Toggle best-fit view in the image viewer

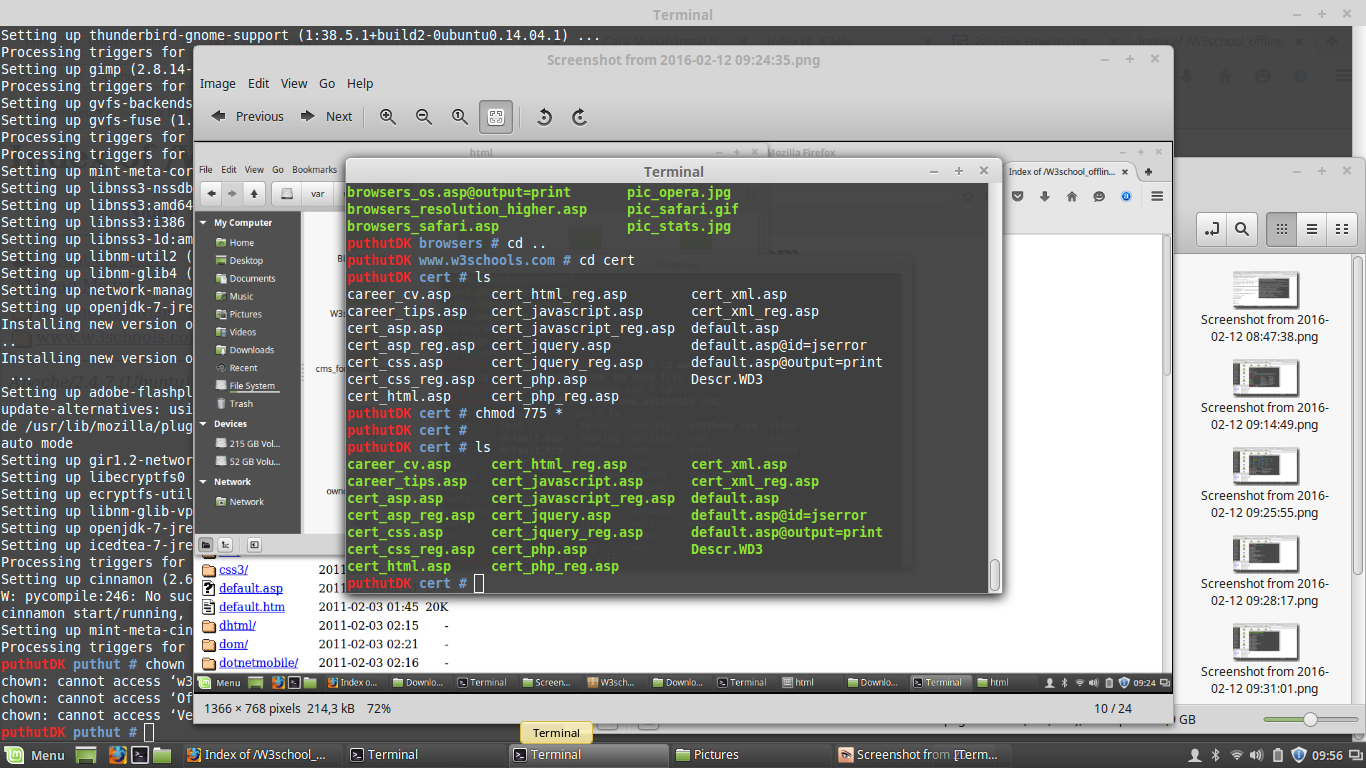coord(495,117)
